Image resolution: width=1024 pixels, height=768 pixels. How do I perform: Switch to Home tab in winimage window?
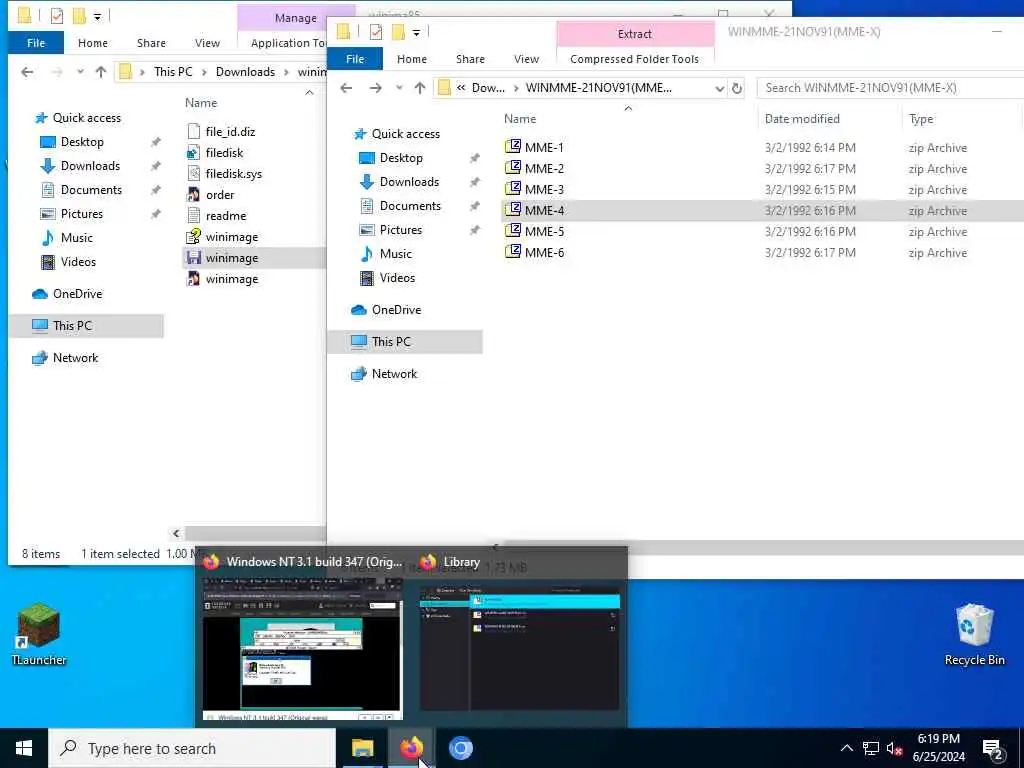pyautogui.click(x=93, y=43)
